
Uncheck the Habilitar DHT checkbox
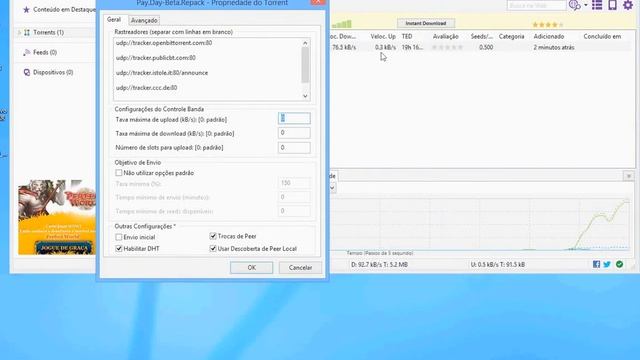(x=119, y=249)
